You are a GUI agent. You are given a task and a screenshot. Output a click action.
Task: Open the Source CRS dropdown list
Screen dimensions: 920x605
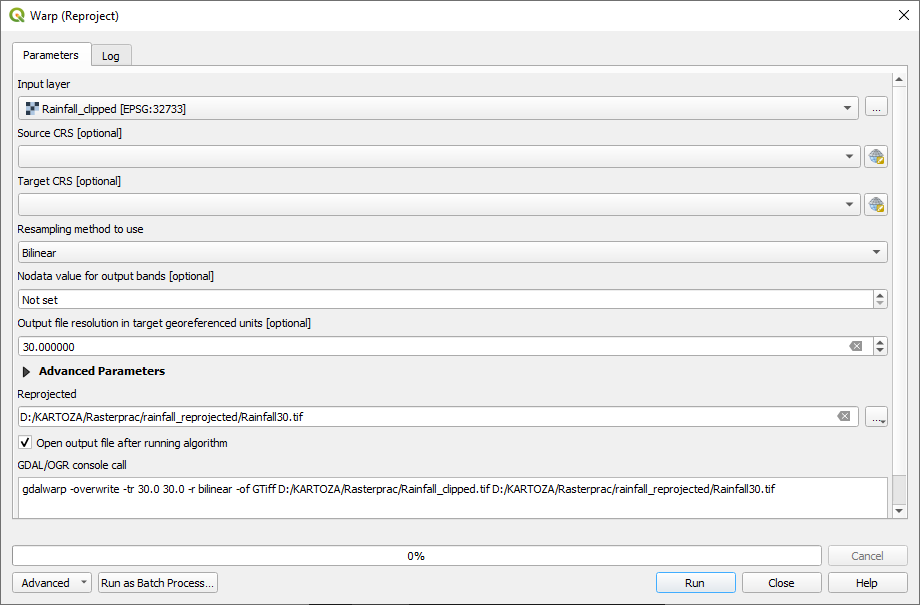[849, 156]
